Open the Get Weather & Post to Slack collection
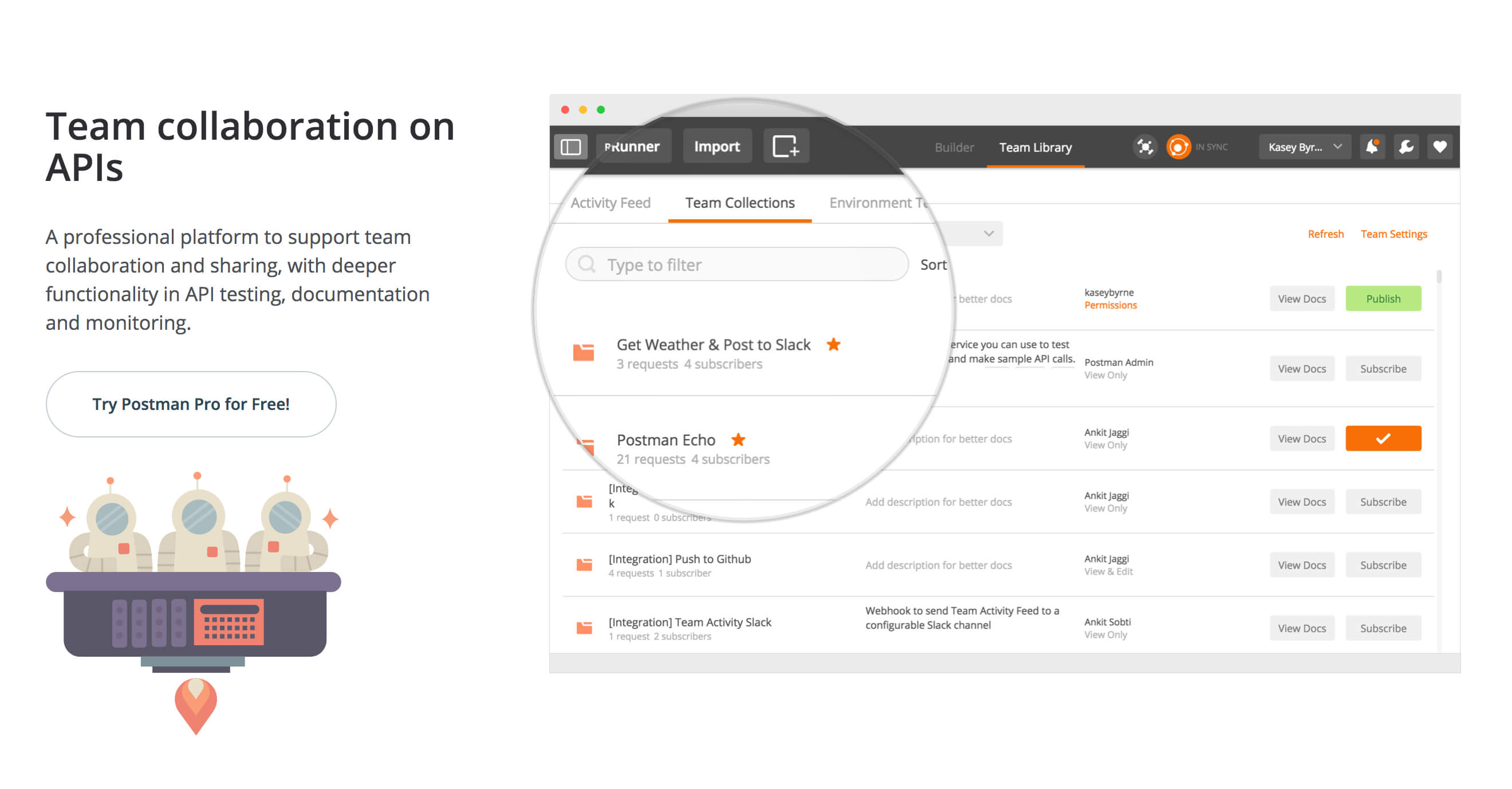Viewport: 1512px width, 789px height. [713, 345]
